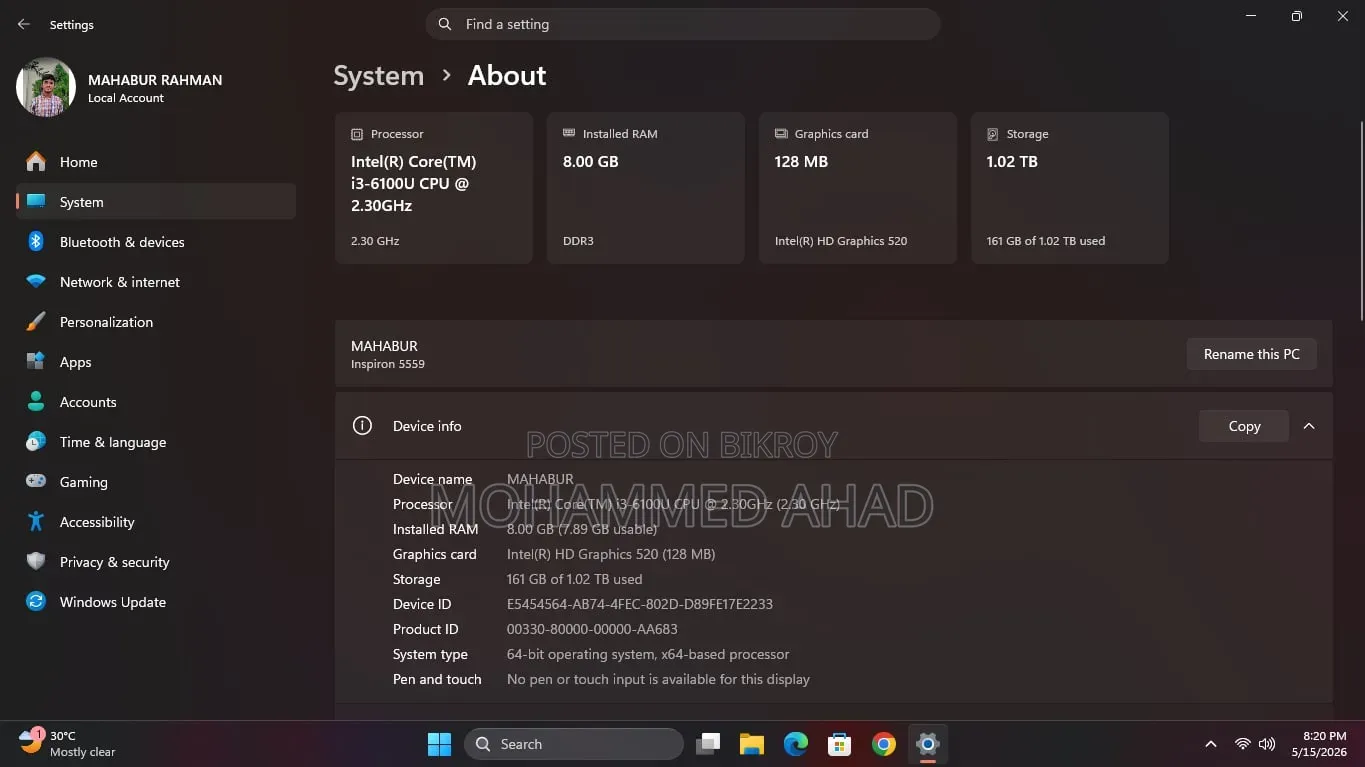The image size is (1365, 767).
Task: Open Accessibility settings
Action: tap(156, 522)
